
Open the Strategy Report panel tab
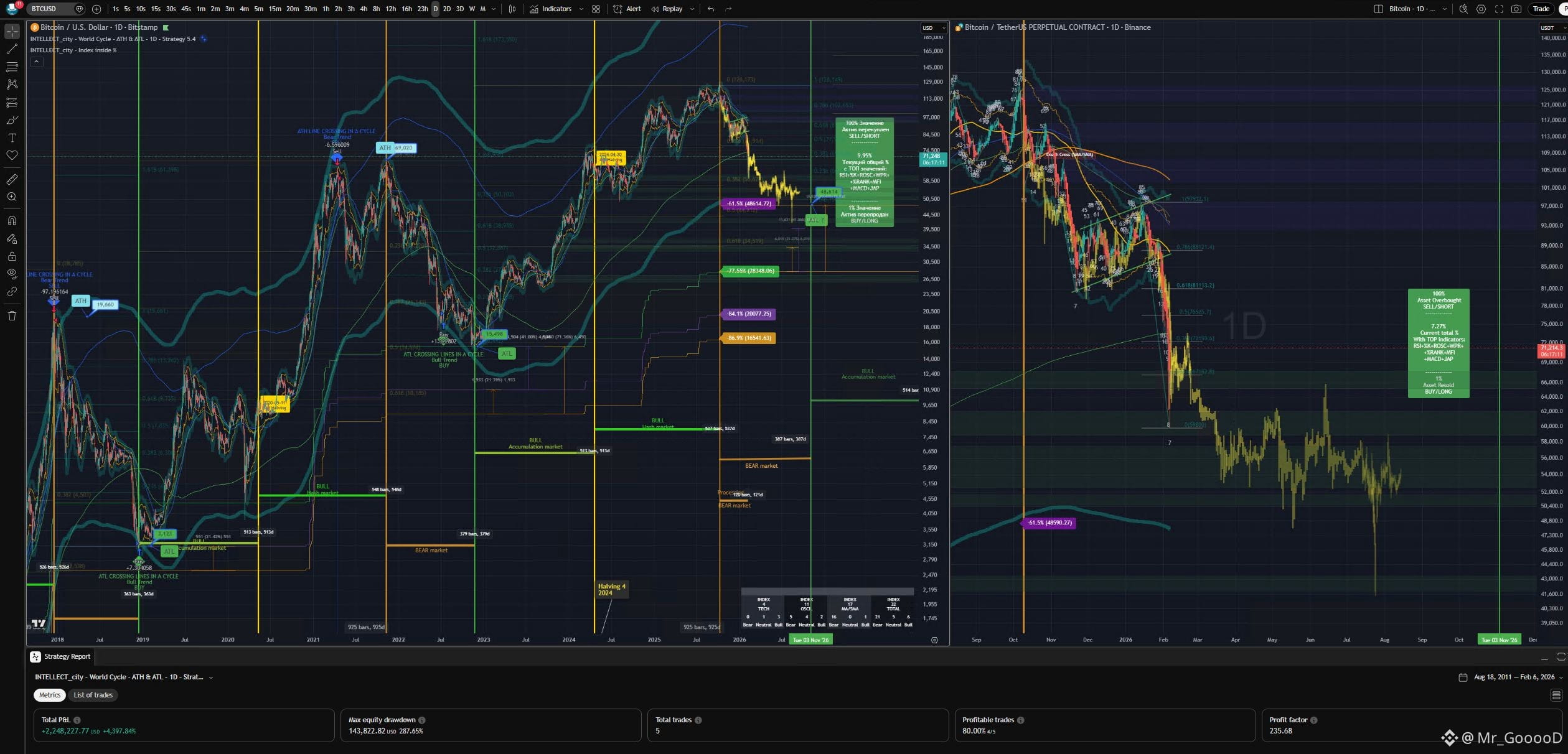(60, 656)
